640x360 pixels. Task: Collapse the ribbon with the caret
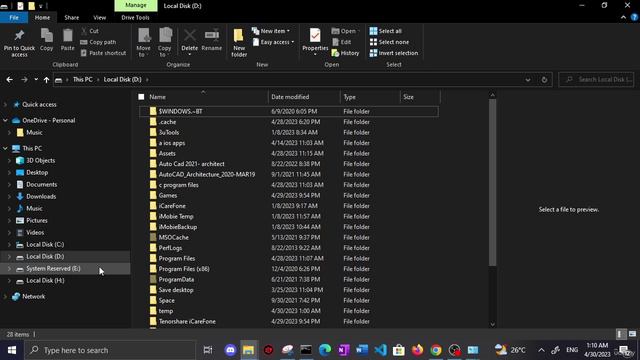tap(623, 18)
